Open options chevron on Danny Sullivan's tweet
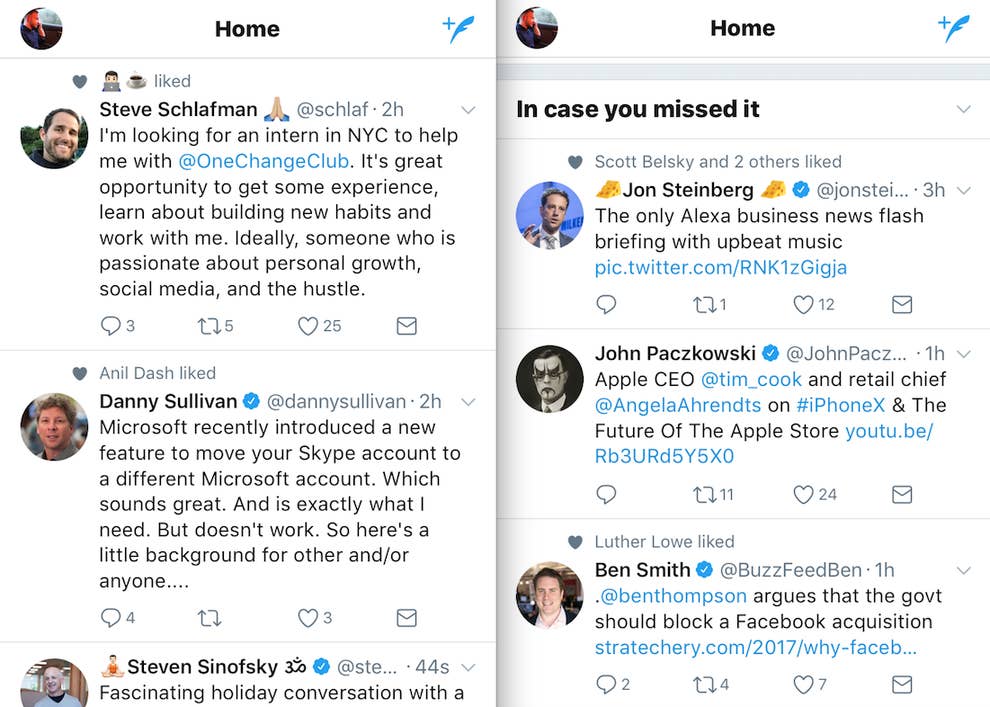The width and height of the screenshot is (990, 707). [467, 402]
